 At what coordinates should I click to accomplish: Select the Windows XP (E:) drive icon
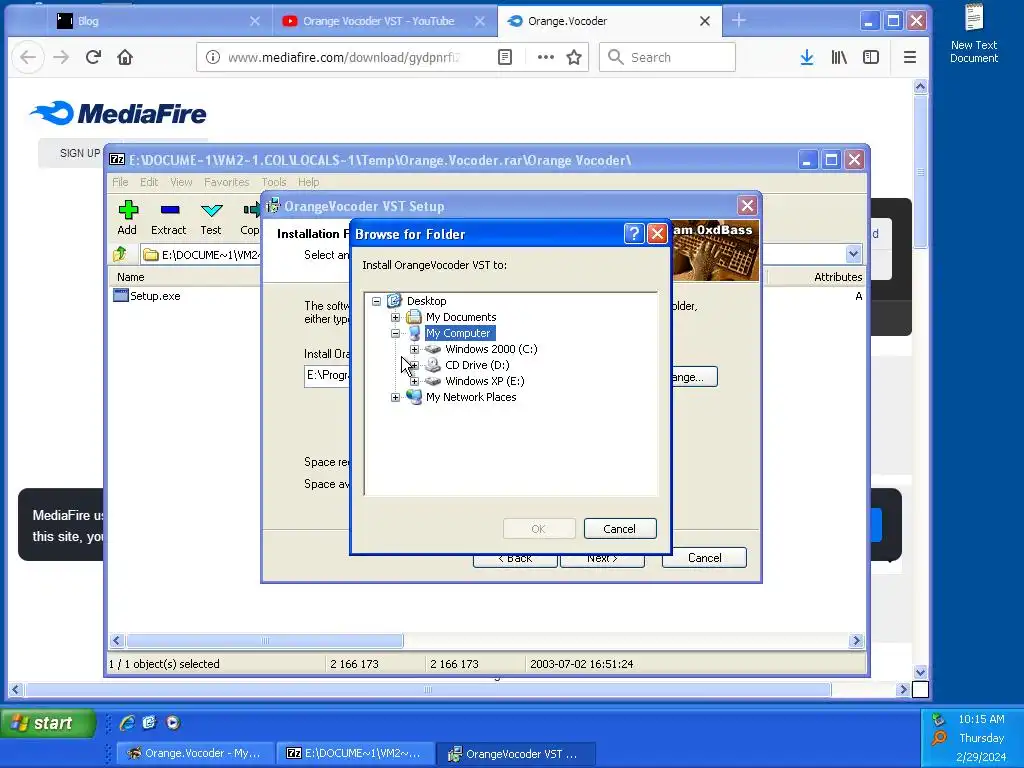tap(433, 381)
